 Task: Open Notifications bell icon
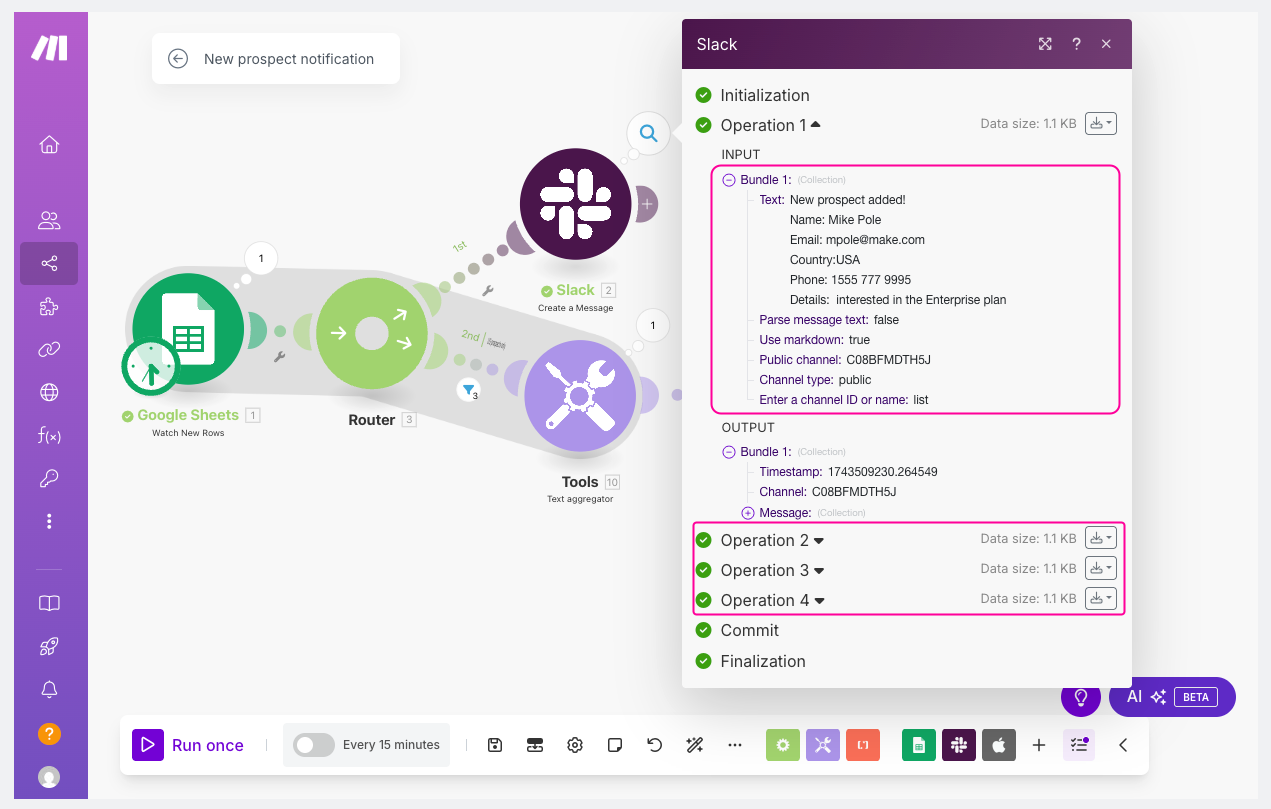pos(49,689)
